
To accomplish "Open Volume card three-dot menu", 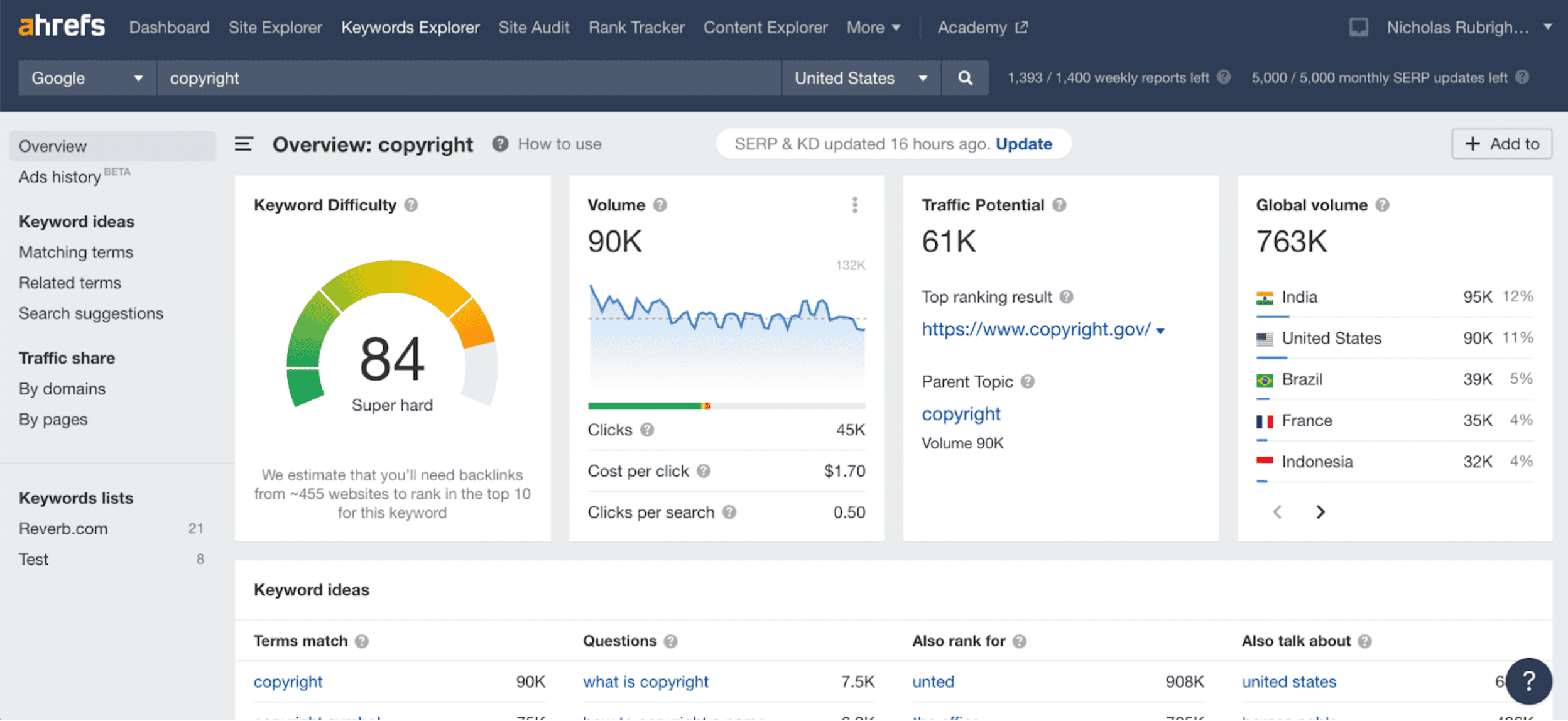I will tap(855, 205).
